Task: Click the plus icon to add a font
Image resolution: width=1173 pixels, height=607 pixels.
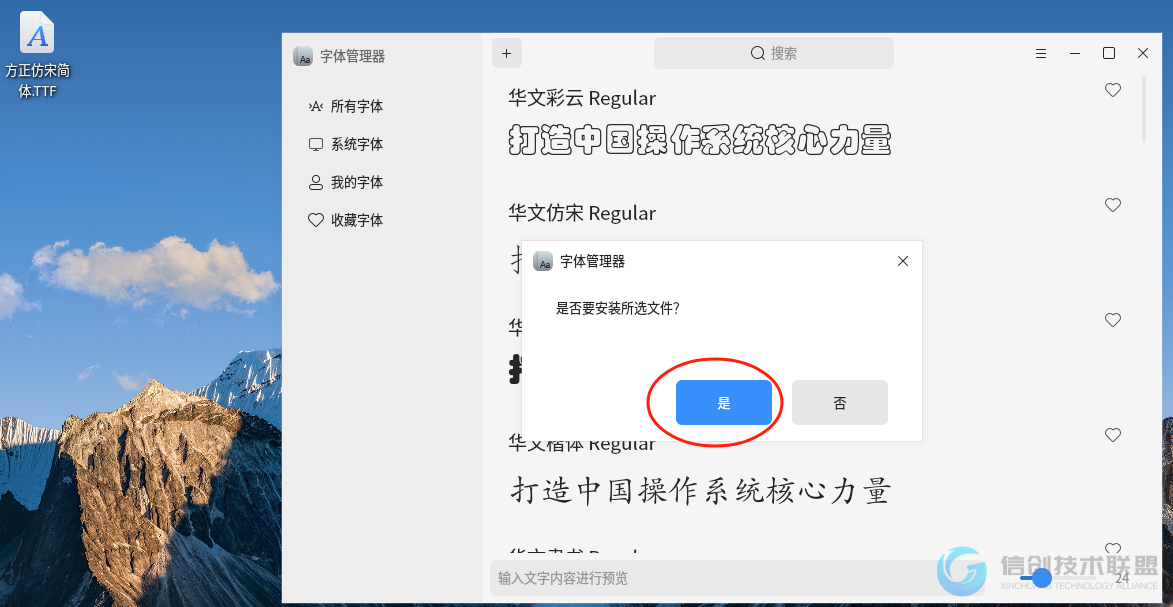Action: [x=506, y=53]
